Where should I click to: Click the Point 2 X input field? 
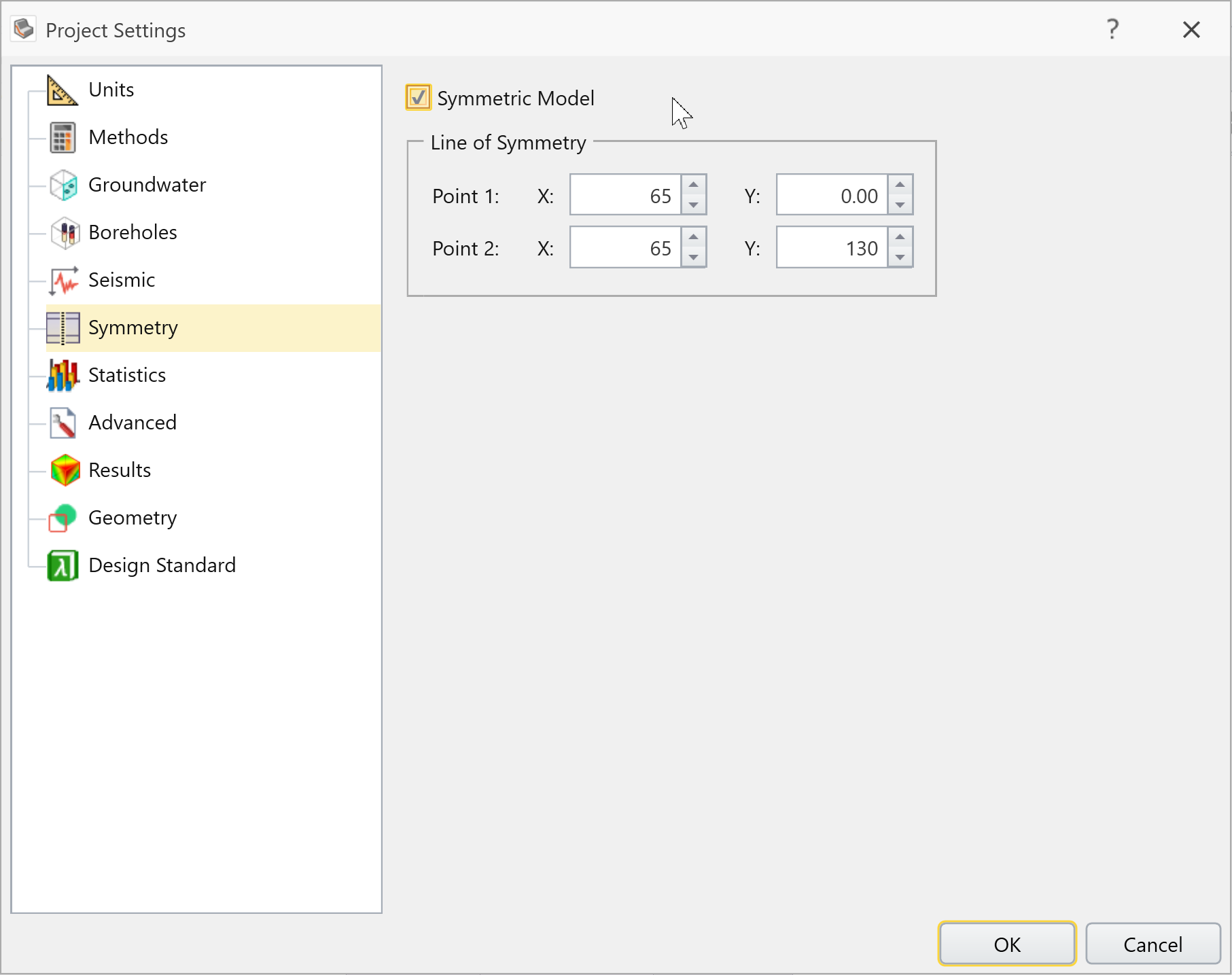(625, 248)
